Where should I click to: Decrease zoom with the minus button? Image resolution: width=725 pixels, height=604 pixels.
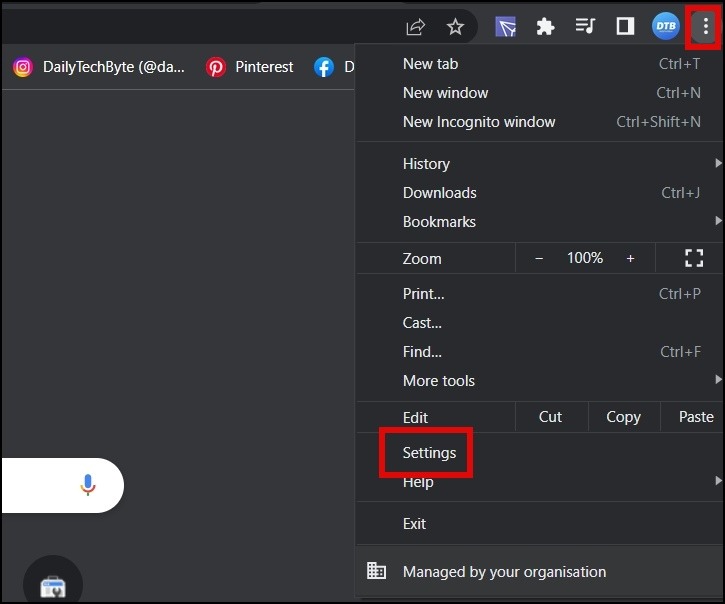(x=539, y=258)
